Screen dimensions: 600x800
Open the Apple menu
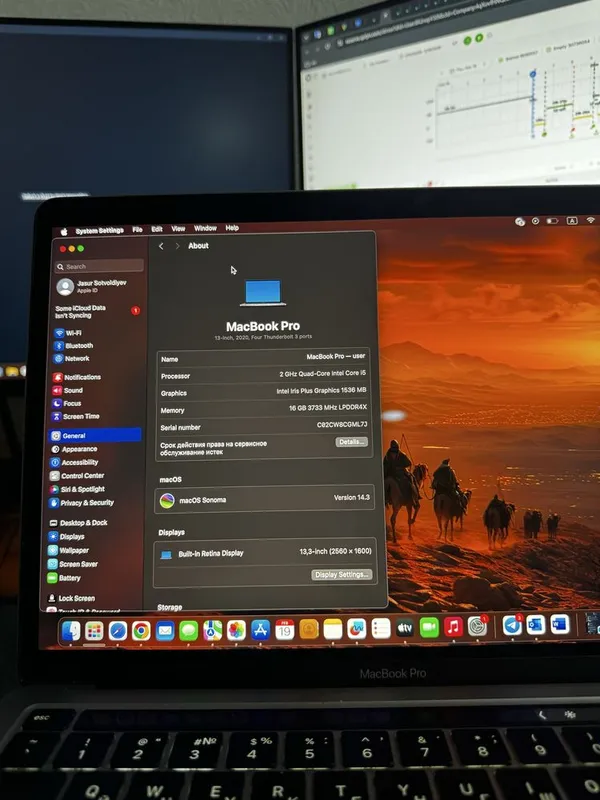pos(64,232)
